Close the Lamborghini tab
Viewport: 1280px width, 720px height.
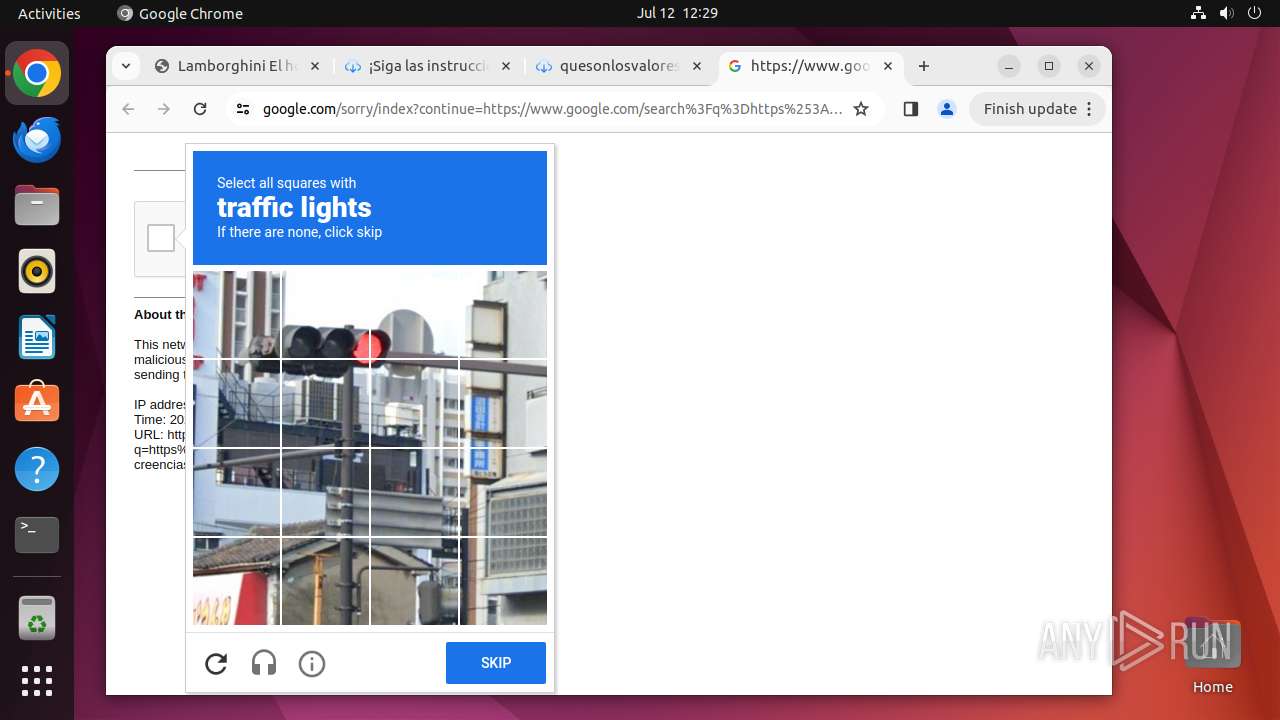(x=314, y=66)
